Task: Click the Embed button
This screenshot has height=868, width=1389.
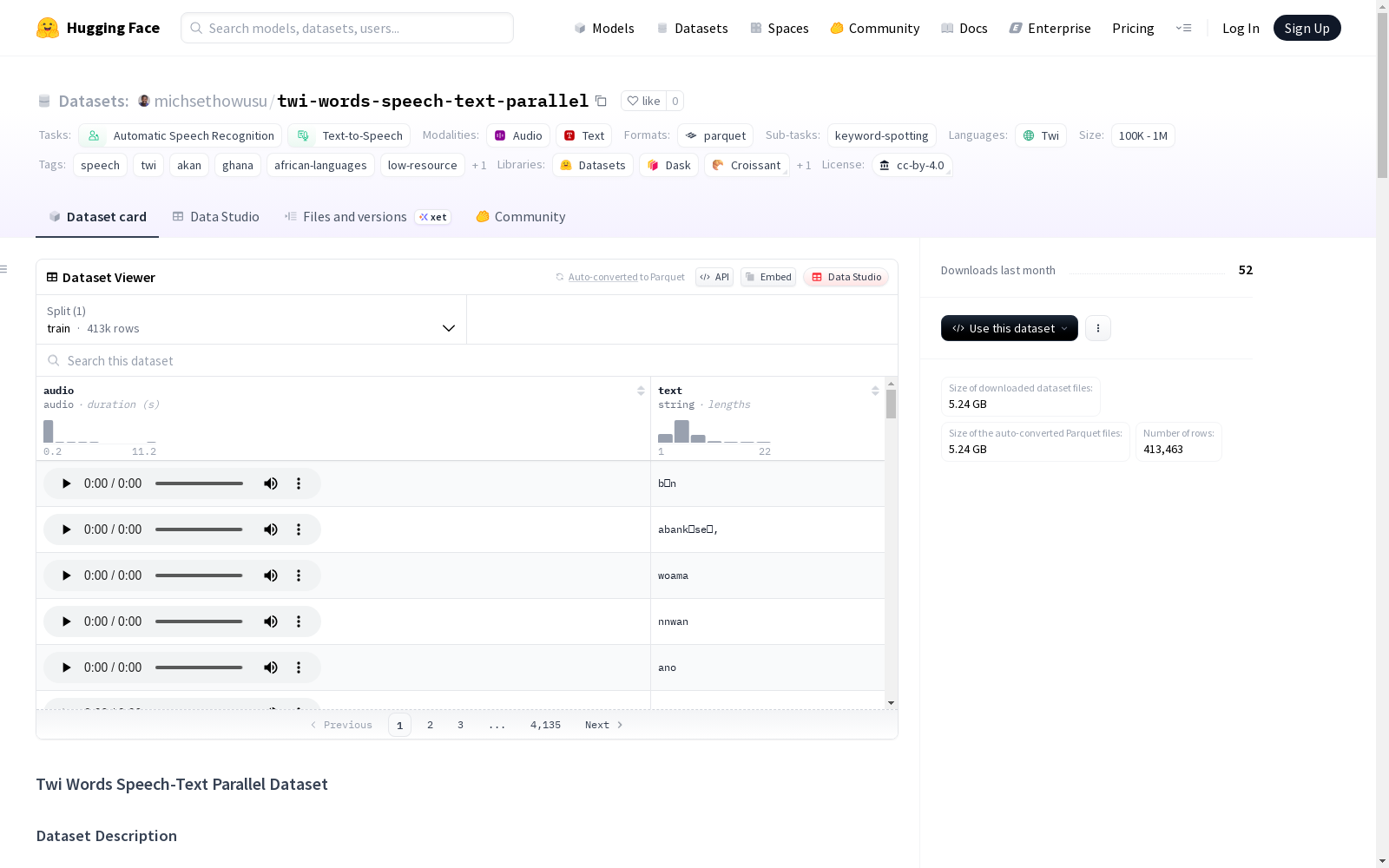Action: (768, 277)
